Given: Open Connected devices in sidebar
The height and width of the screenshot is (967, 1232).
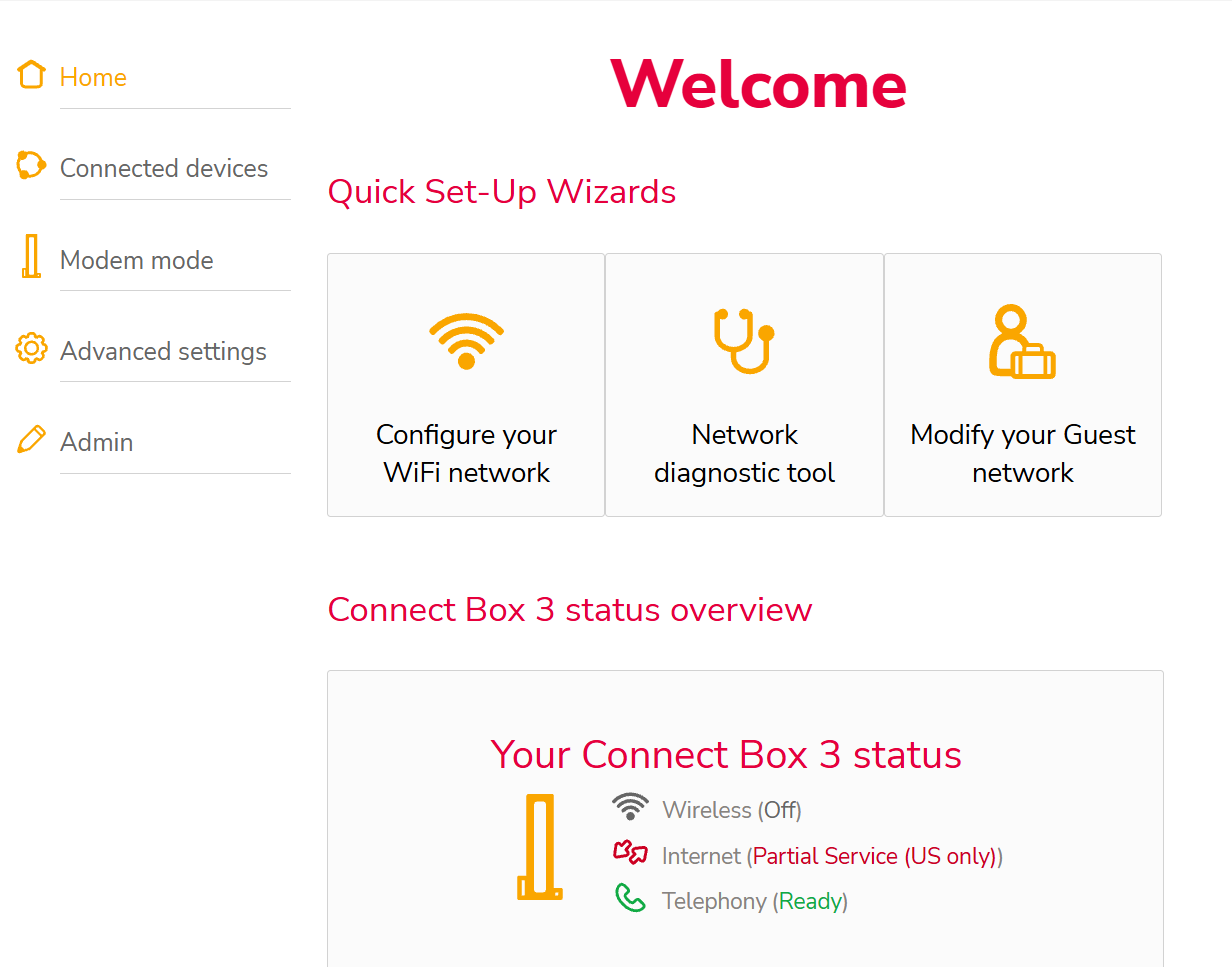Looking at the screenshot, I should 164,168.
